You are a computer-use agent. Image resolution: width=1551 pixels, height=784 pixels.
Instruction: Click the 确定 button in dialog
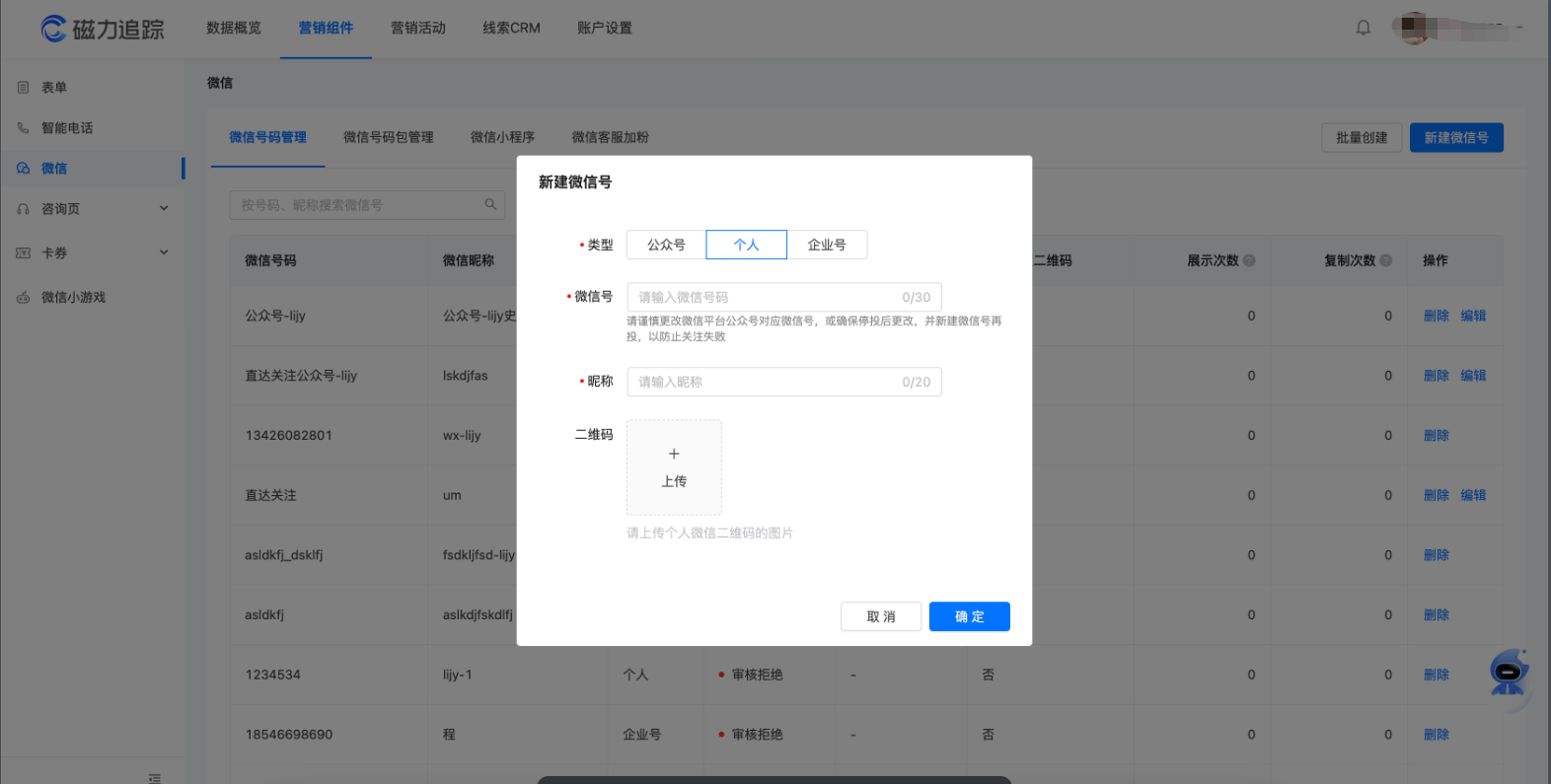pyautogui.click(x=970, y=616)
